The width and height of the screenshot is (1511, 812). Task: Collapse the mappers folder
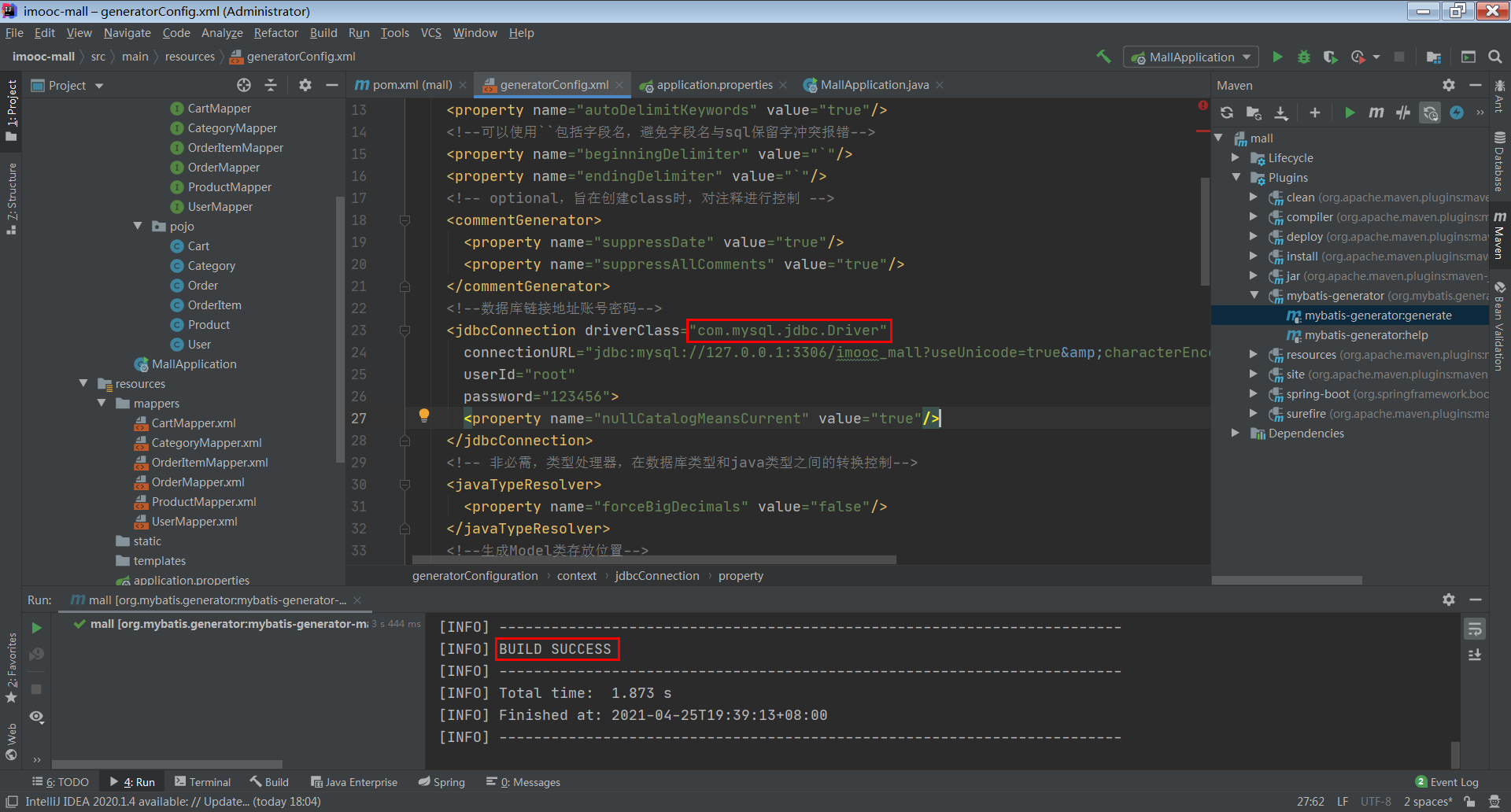(102, 403)
